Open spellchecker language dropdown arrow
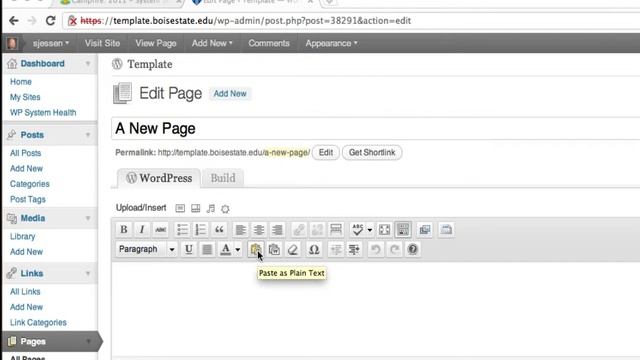The image size is (640, 360). [369, 230]
